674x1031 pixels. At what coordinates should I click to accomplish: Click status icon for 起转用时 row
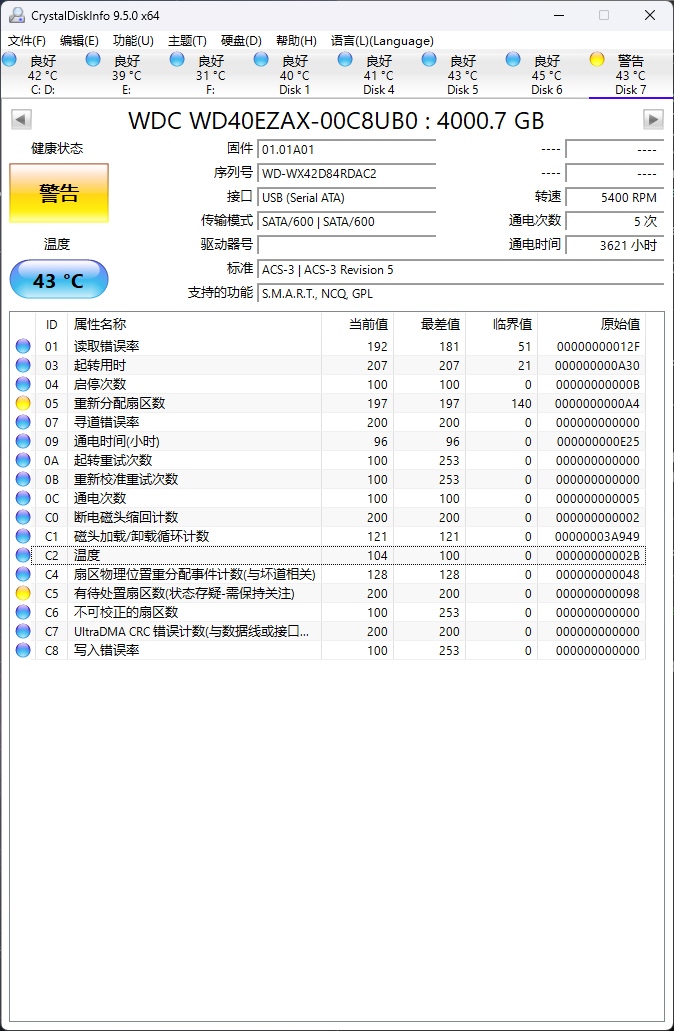pyautogui.click(x=23, y=365)
